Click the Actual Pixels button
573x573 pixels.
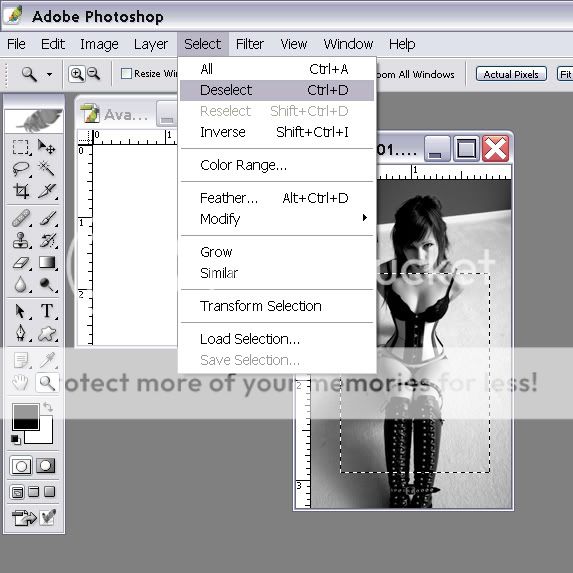coord(511,74)
